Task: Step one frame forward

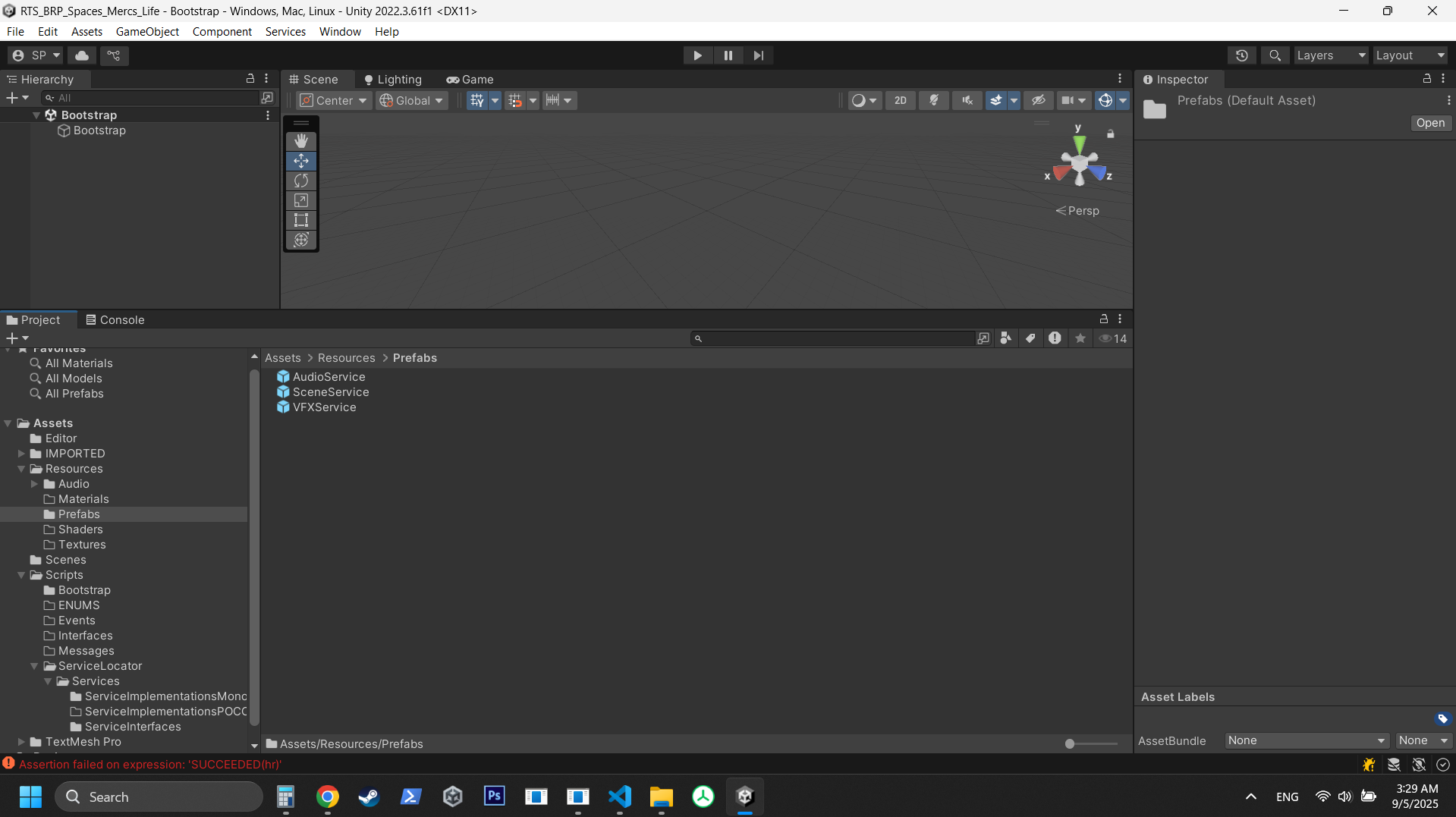Action: pos(759,55)
